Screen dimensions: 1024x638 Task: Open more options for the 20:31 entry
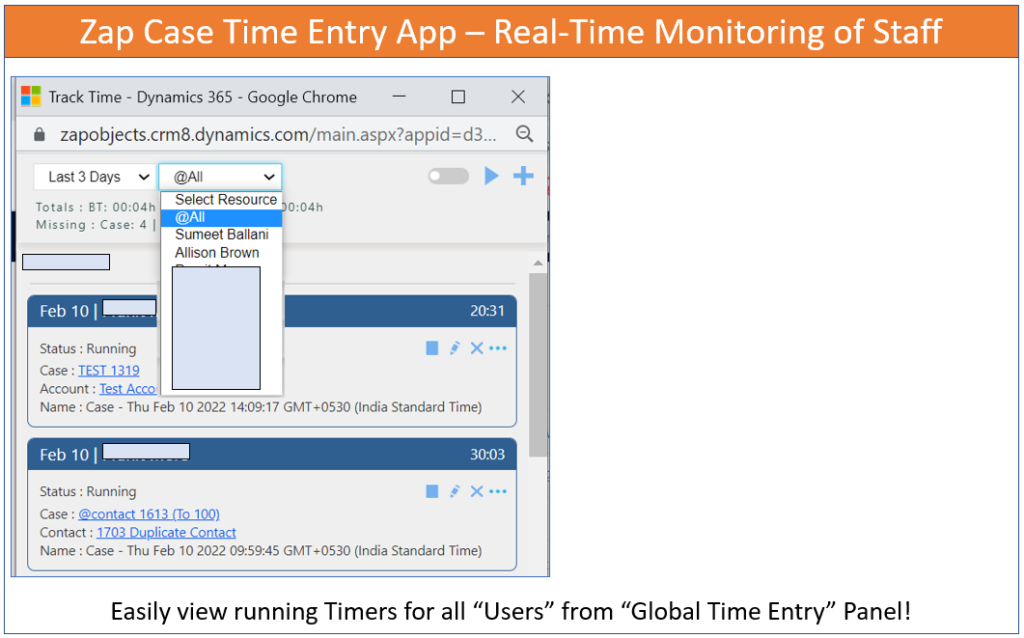pyautogui.click(x=498, y=348)
